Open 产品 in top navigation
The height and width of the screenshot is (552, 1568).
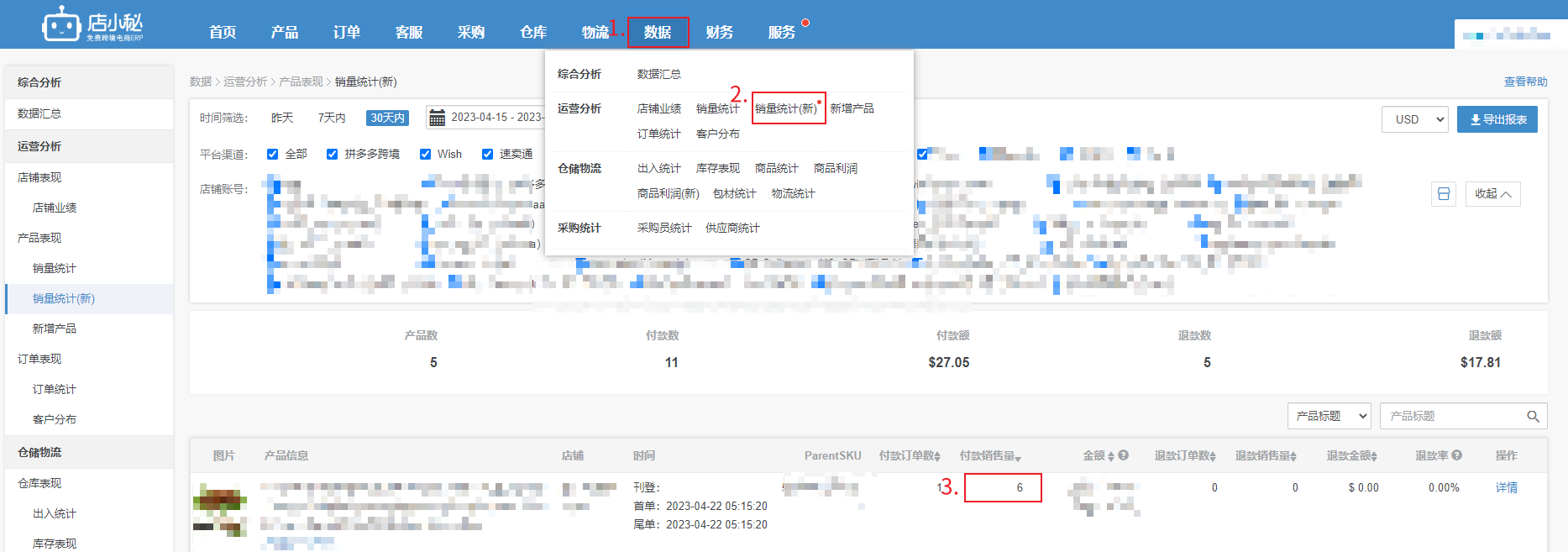coord(285,32)
